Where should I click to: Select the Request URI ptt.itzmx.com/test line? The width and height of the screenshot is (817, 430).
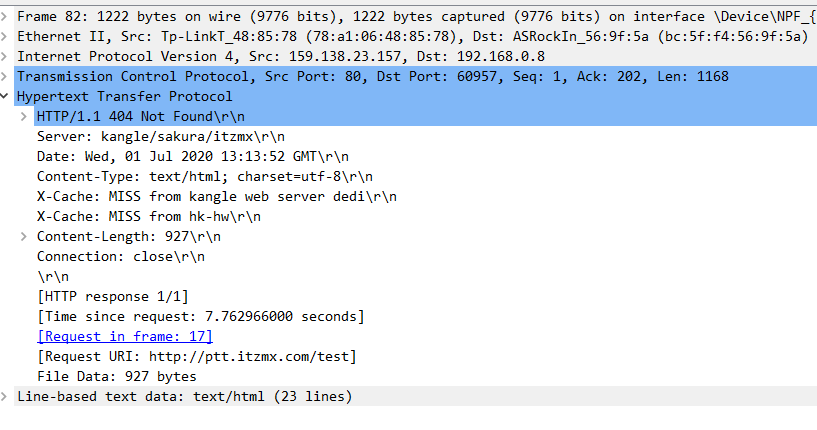coord(197,357)
